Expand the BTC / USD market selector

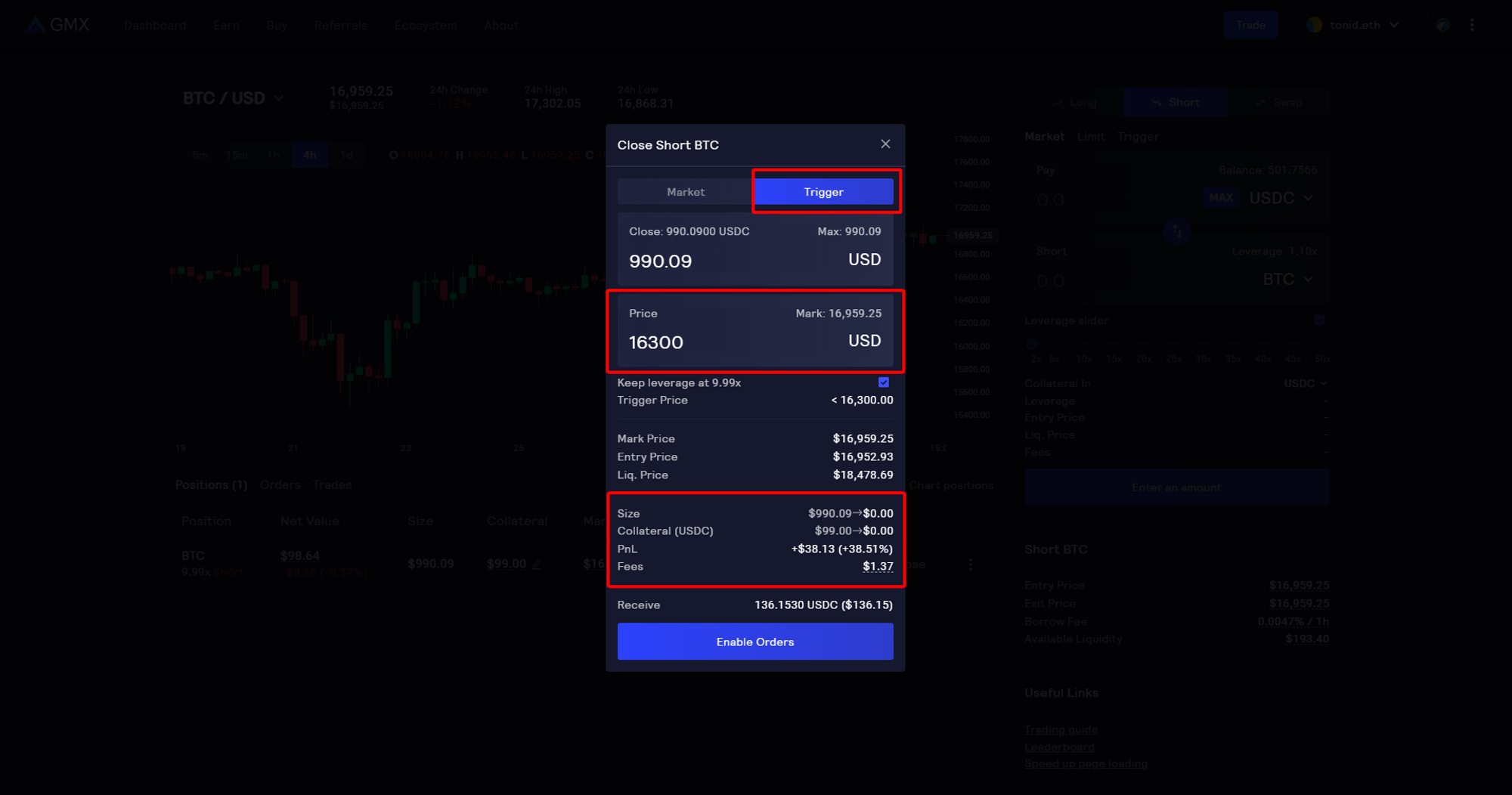click(x=233, y=98)
